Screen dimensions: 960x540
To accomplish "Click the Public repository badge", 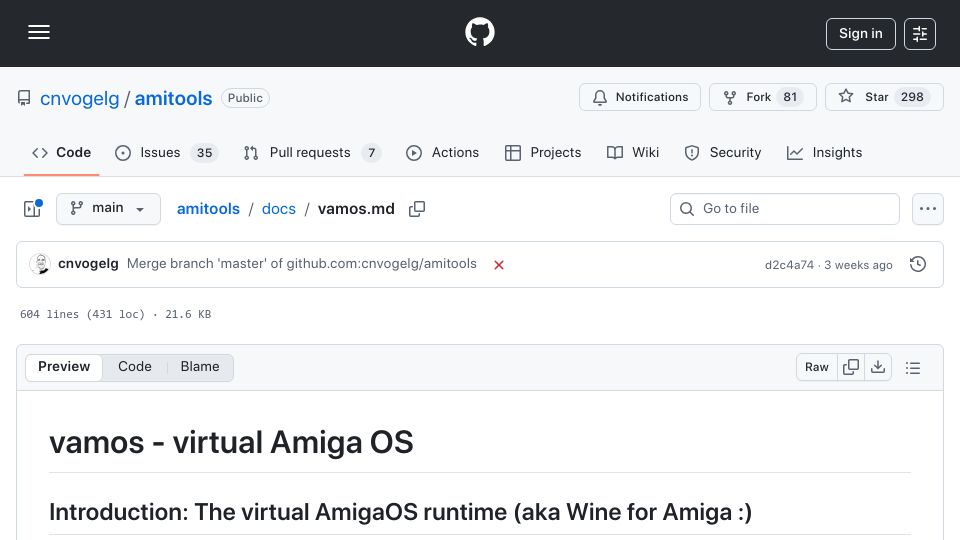I will click(x=245, y=98).
